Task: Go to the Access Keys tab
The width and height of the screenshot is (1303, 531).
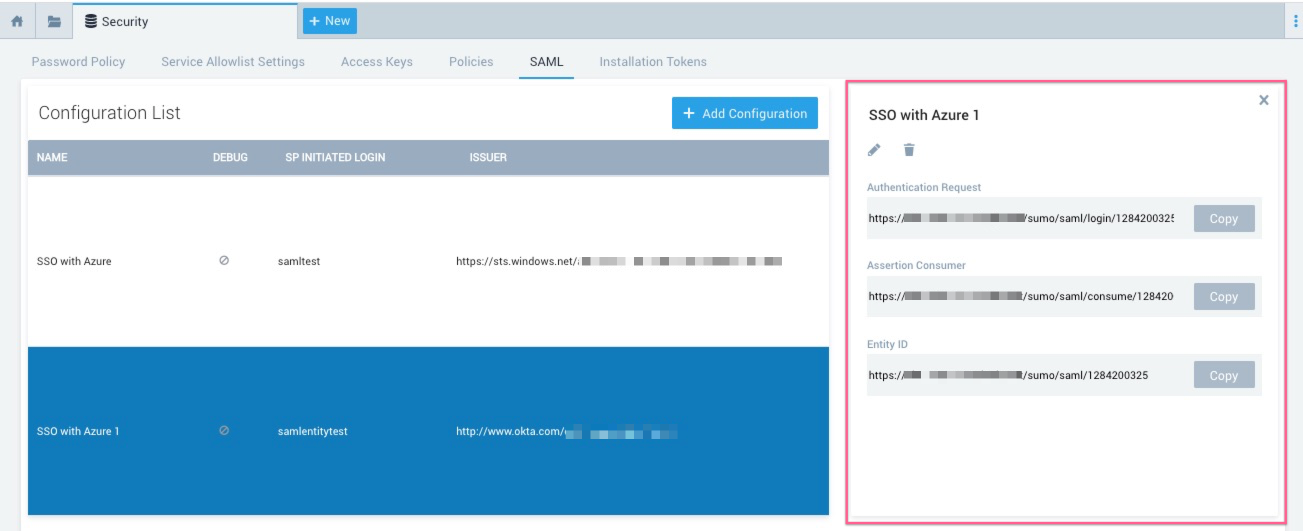Action: click(377, 62)
